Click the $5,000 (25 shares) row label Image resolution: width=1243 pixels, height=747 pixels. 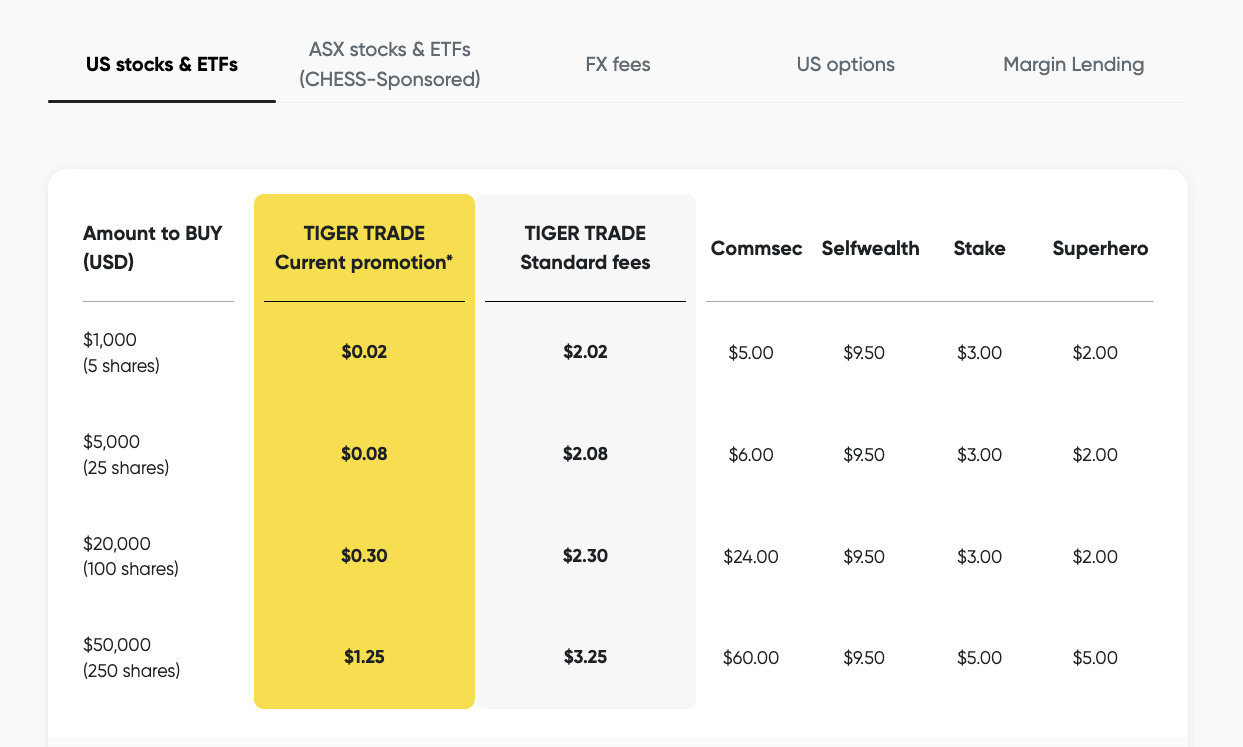coord(125,455)
